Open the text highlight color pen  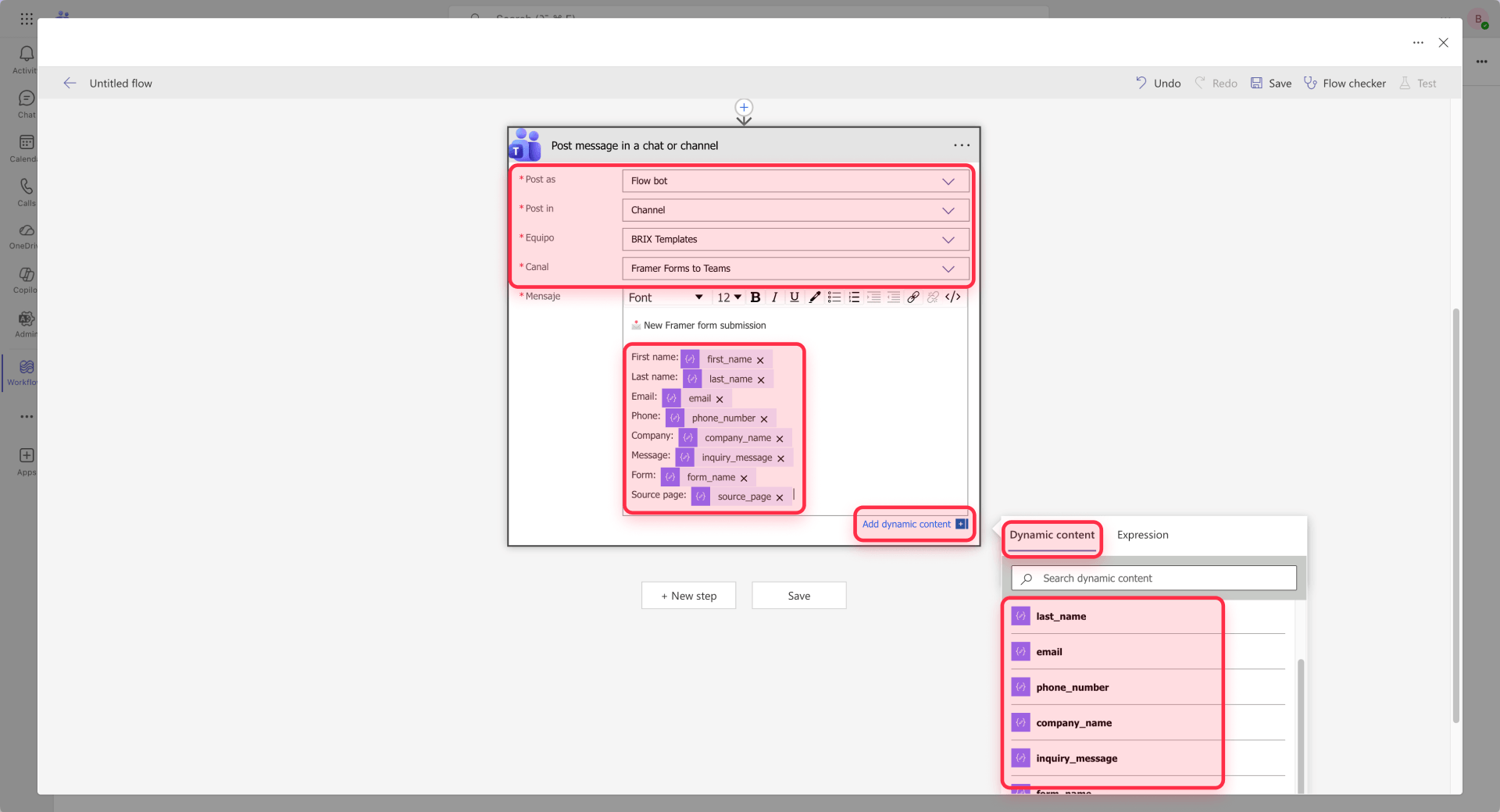click(x=814, y=297)
